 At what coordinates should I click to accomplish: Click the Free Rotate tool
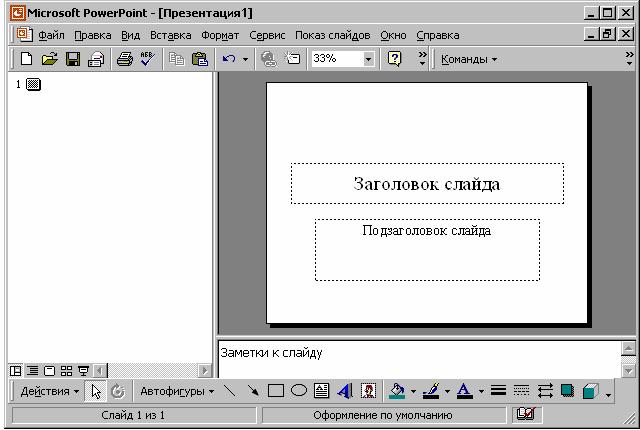coord(118,391)
